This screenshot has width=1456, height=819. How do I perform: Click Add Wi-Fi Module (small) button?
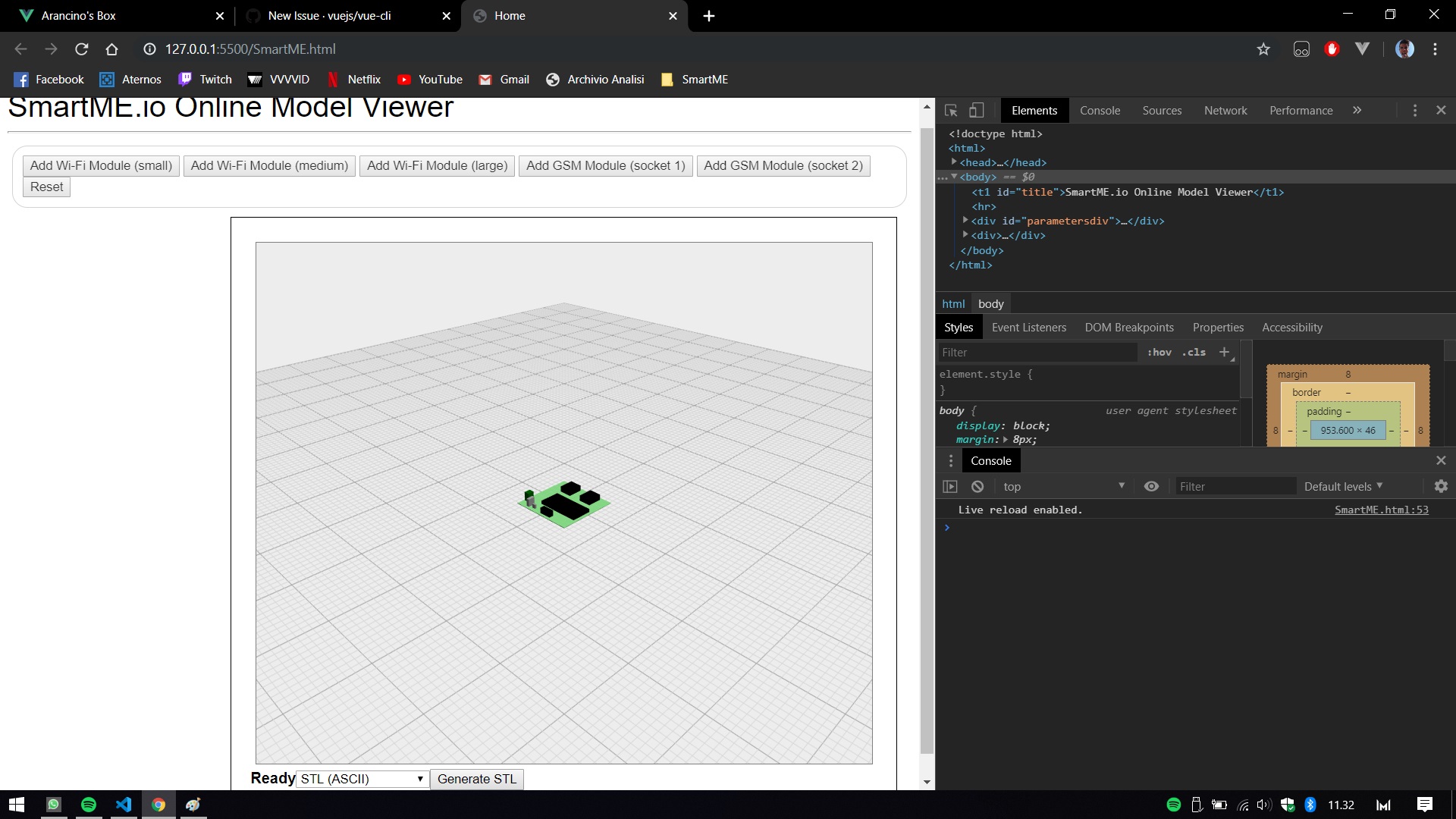(101, 166)
